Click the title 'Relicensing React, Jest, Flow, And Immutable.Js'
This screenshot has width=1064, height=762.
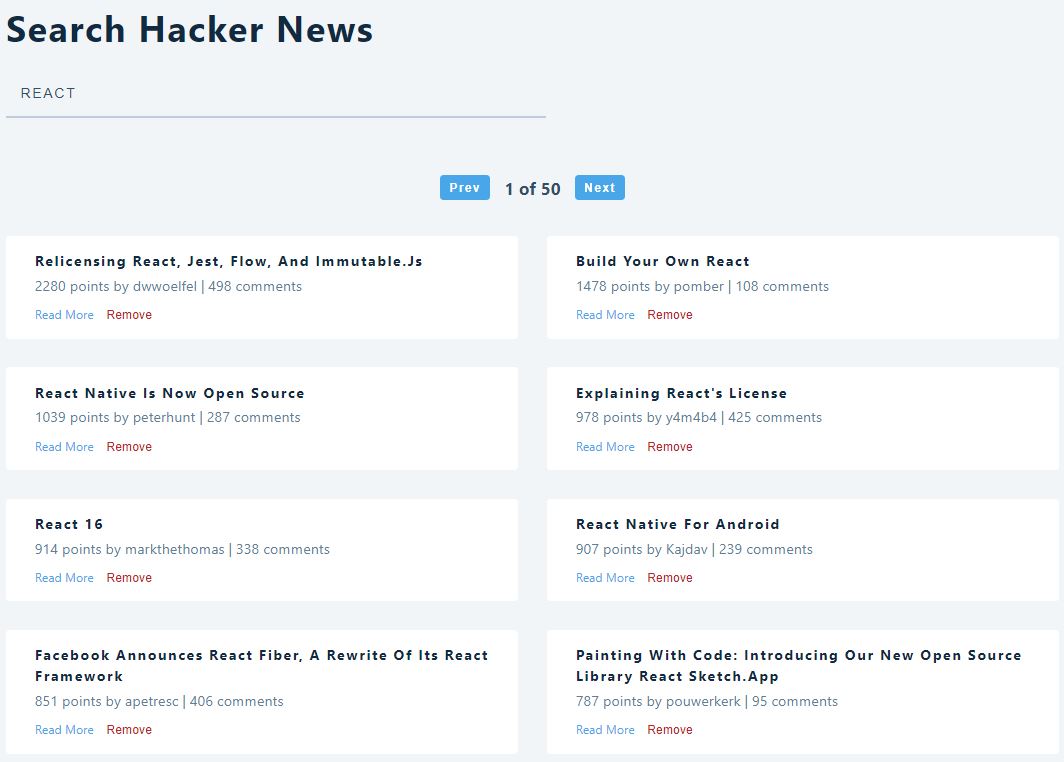229,261
